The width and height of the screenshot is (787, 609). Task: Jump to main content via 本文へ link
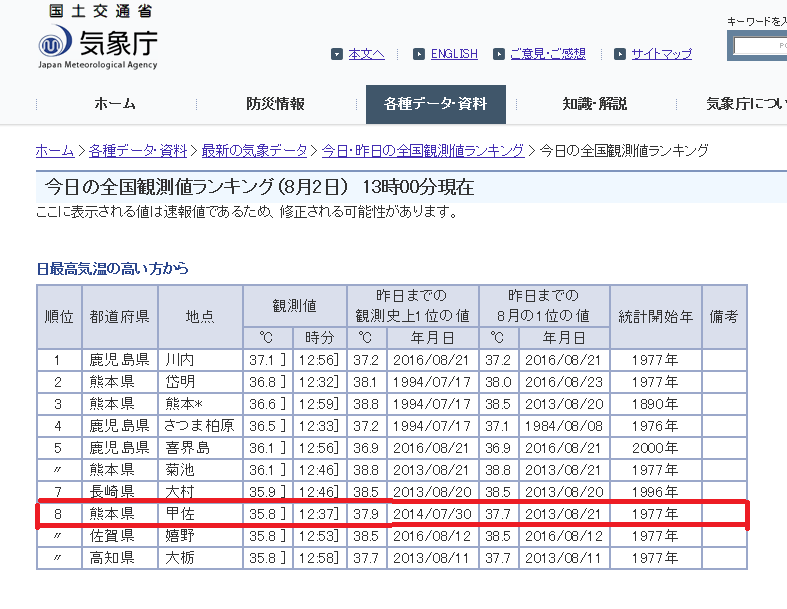[366, 54]
